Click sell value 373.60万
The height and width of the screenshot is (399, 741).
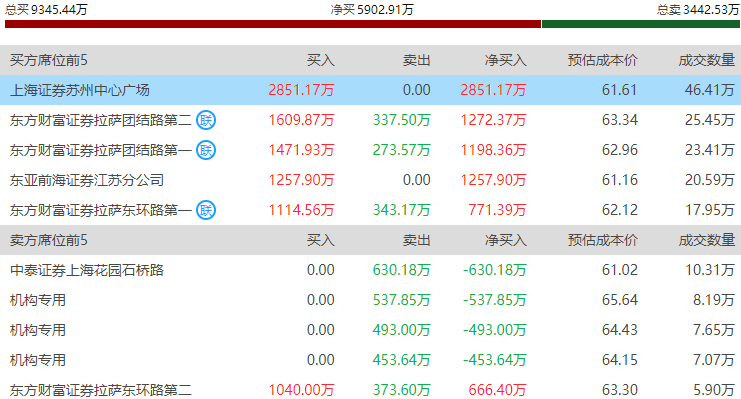click(402, 390)
